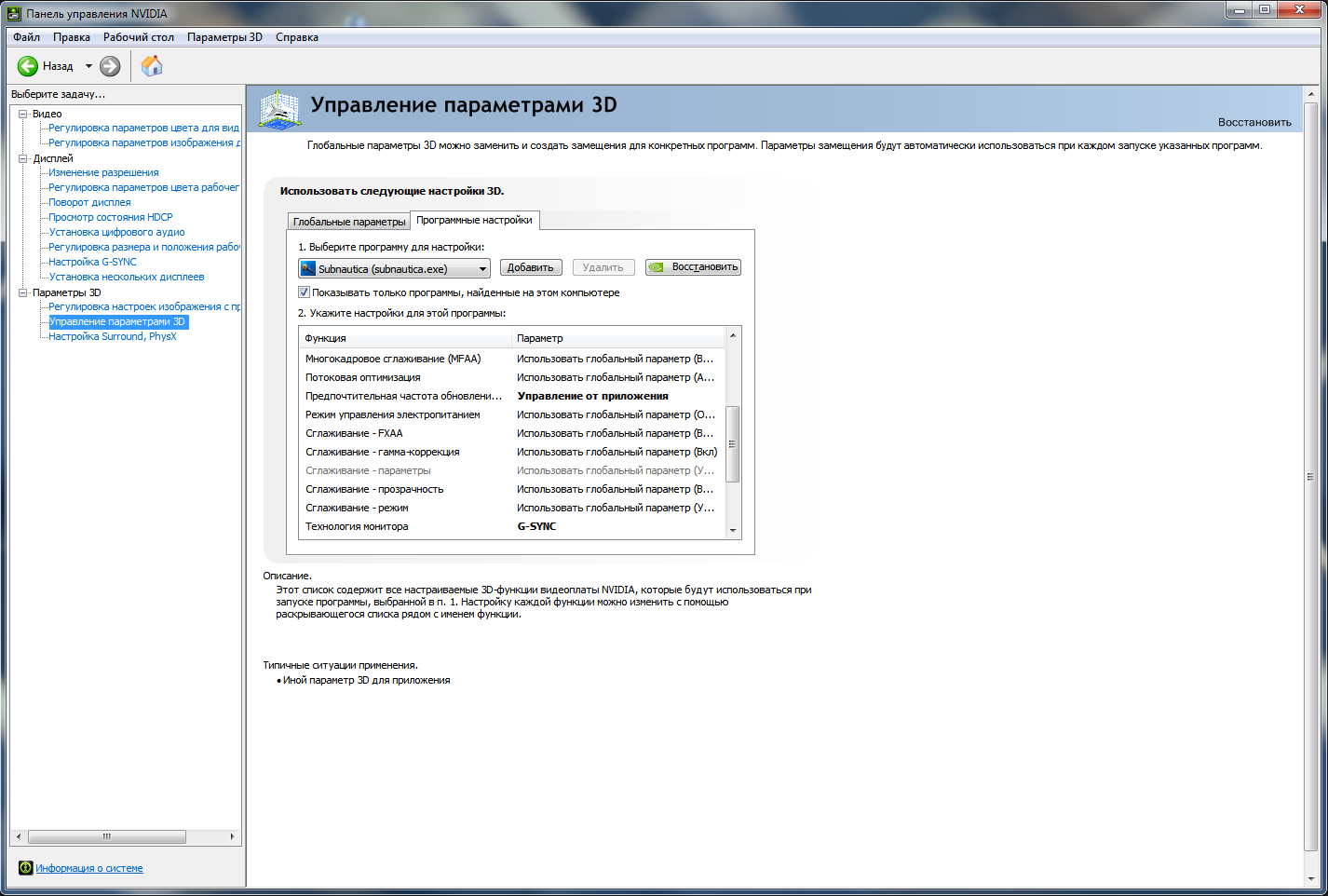Select Сглаживание - гамма-коррекция row

pos(511,452)
